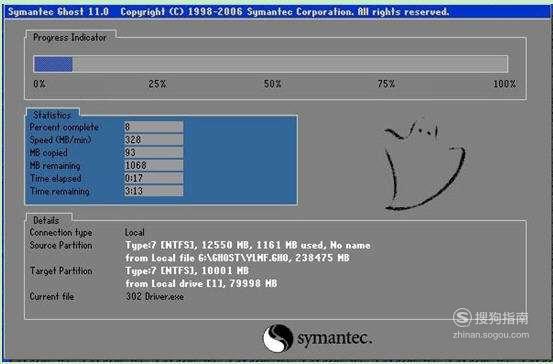The height and width of the screenshot is (364, 553).
Task: Click the Speed (MB/min) label
Action: click(x=60, y=140)
